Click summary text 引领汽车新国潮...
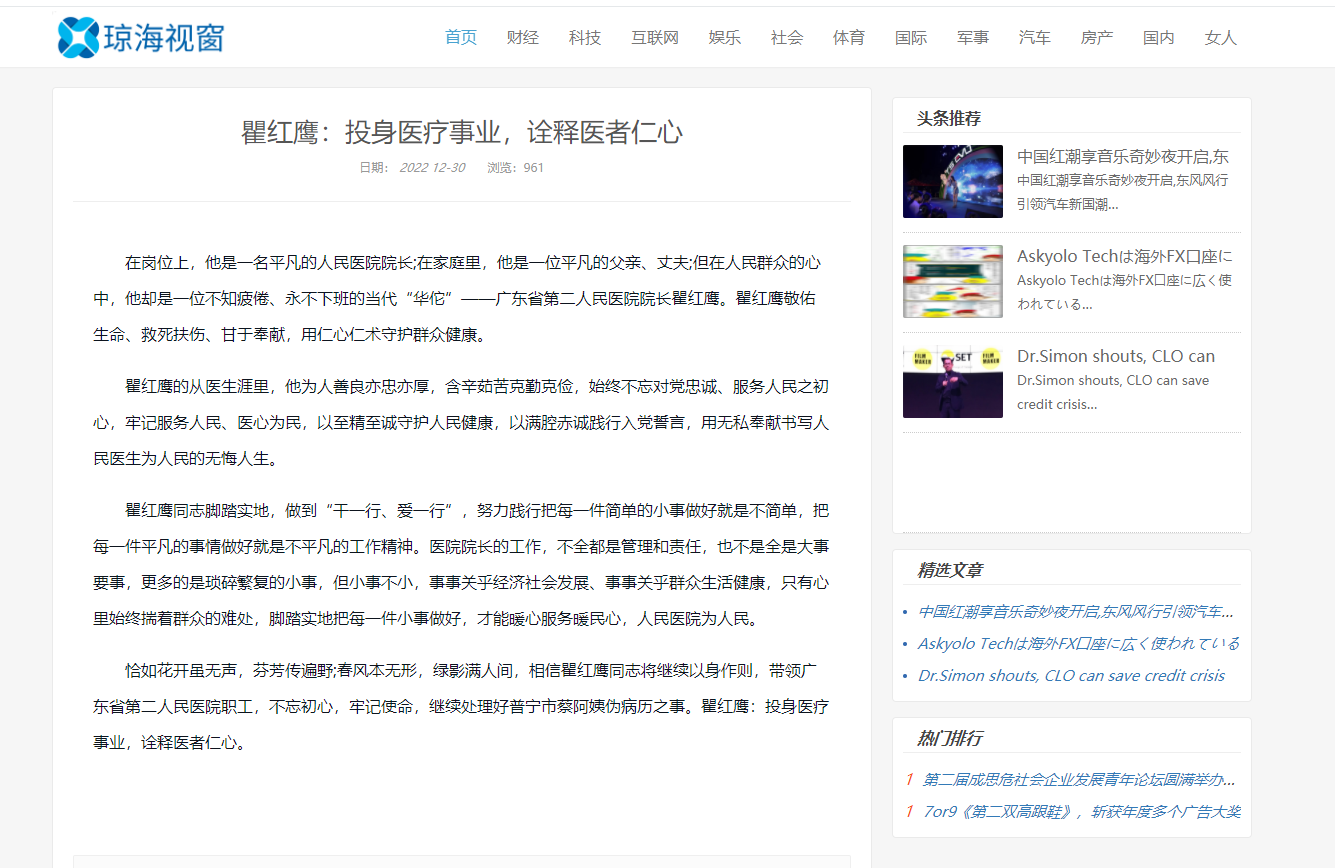This screenshot has height=868, width=1335. [x=1067, y=204]
